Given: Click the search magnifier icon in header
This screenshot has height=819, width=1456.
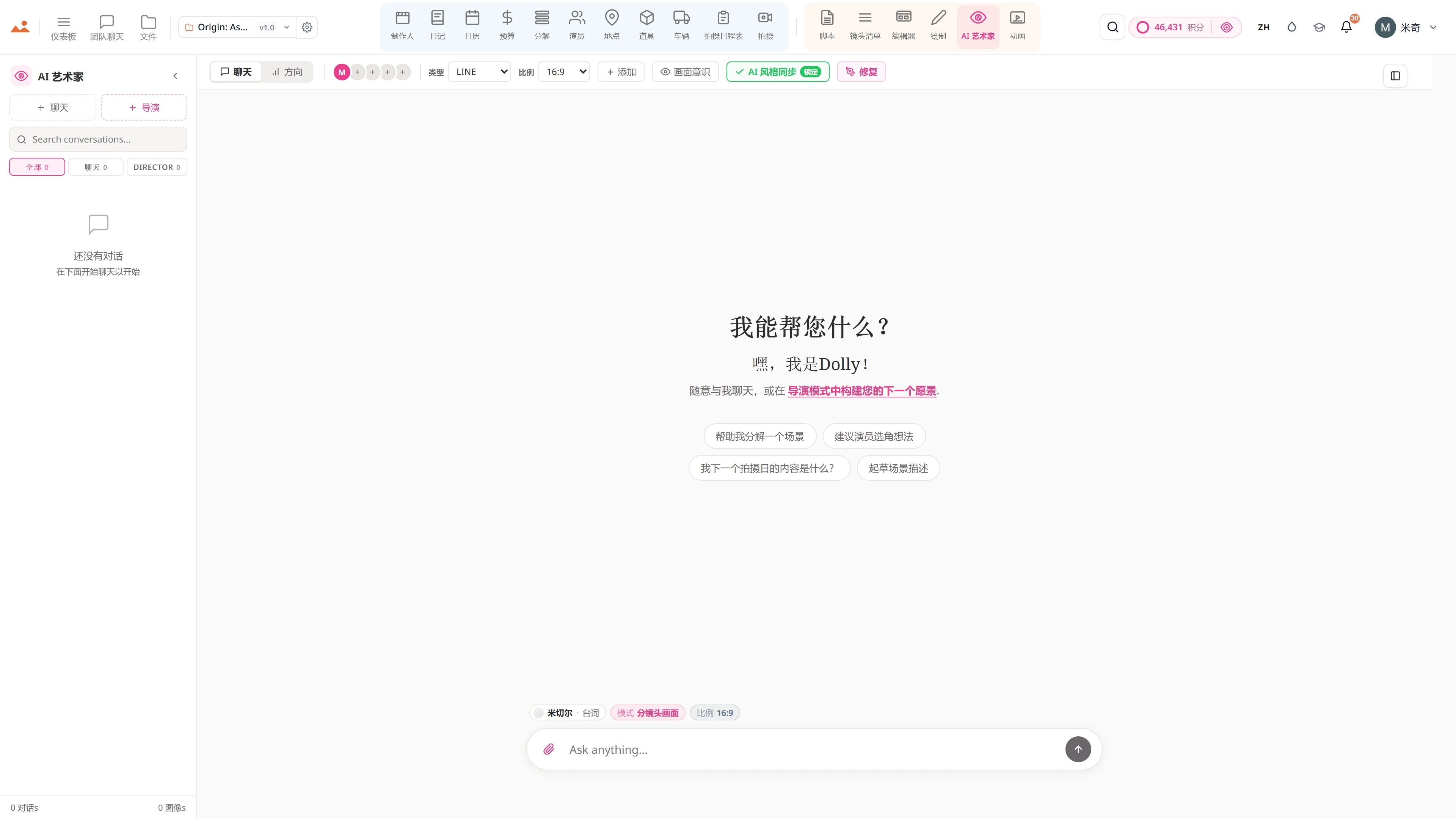Looking at the screenshot, I should click(1112, 27).
